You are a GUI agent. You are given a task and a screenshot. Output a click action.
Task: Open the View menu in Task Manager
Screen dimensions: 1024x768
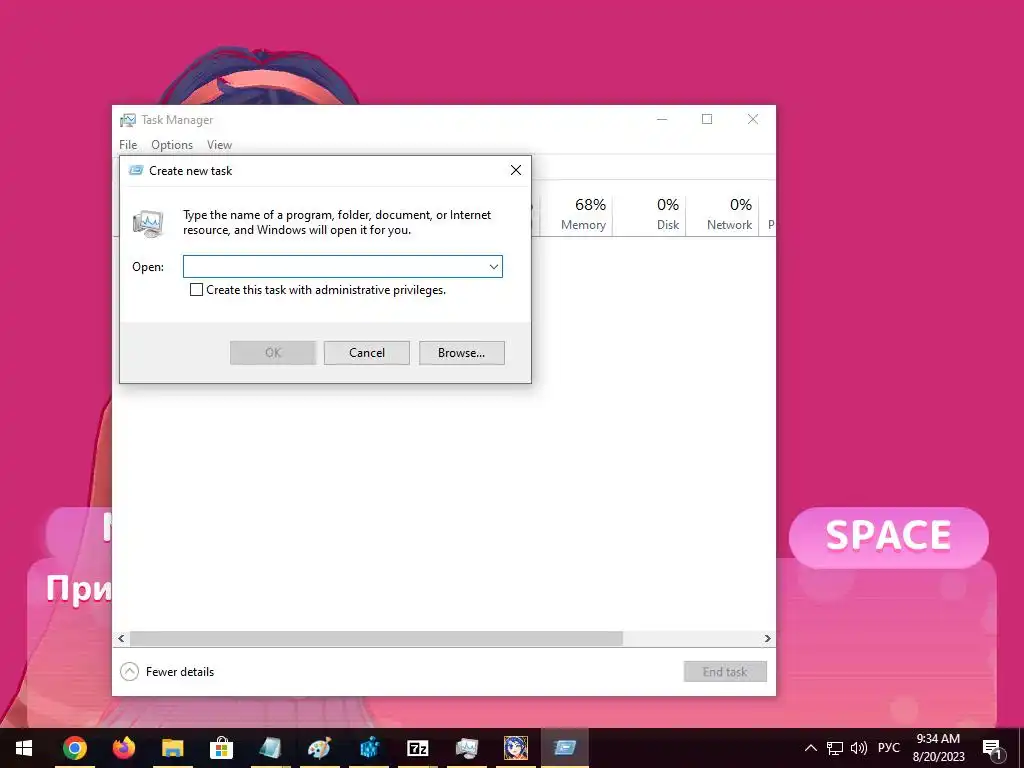coord(219,145)
